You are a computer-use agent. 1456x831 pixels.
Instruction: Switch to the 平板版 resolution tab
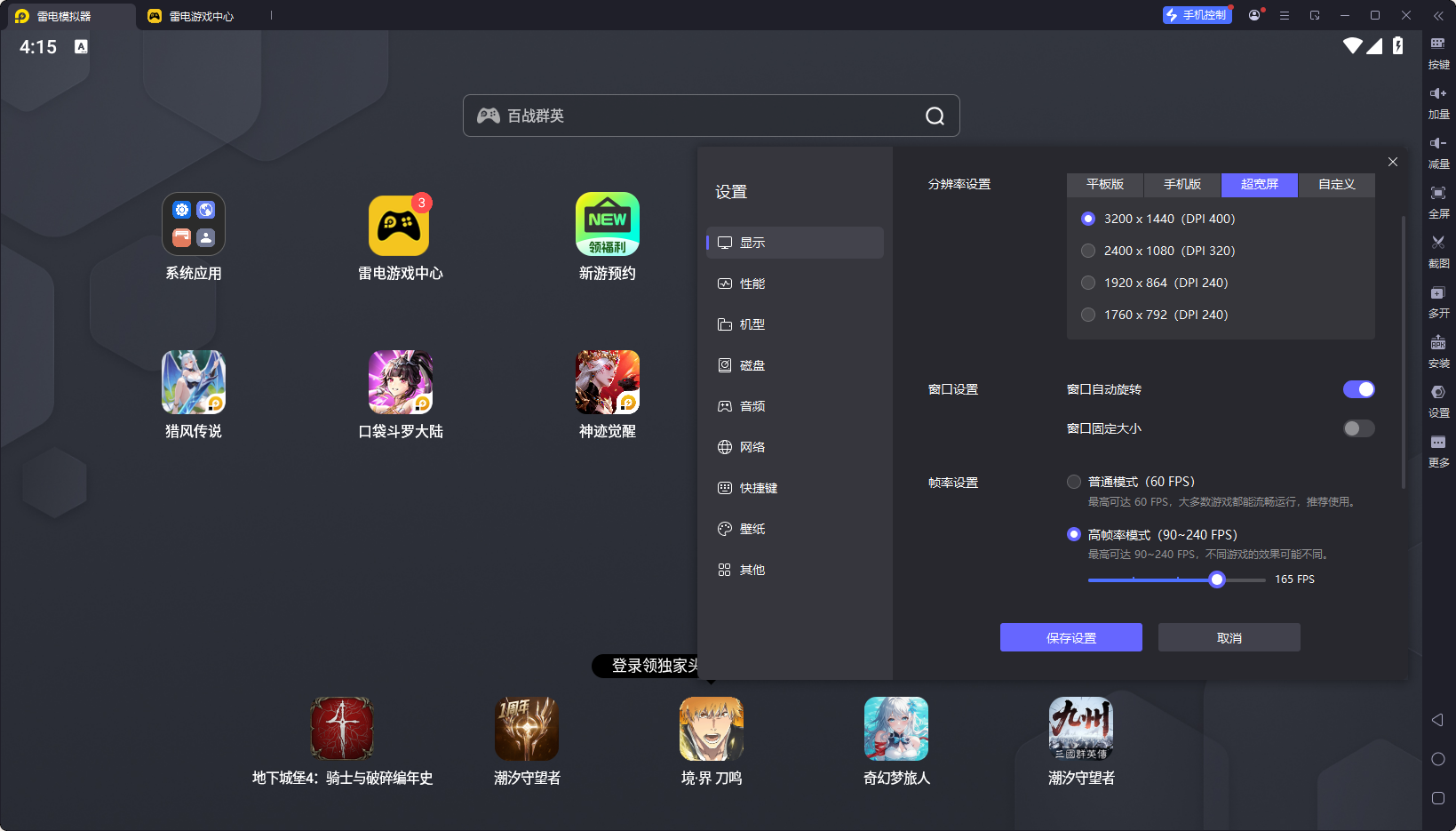tap(1105, 184)
